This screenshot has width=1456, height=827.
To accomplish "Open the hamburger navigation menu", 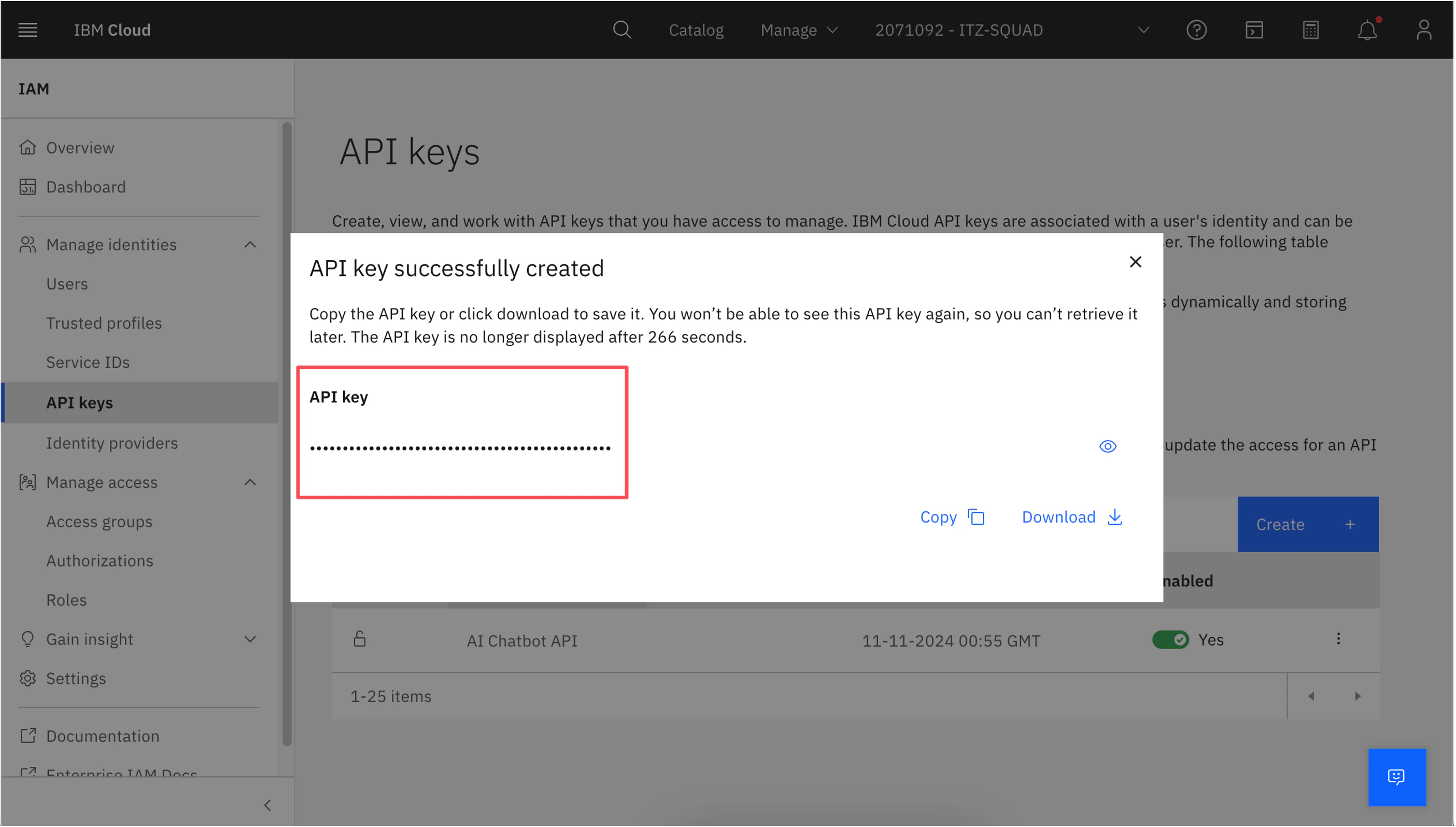I will 27,30.
